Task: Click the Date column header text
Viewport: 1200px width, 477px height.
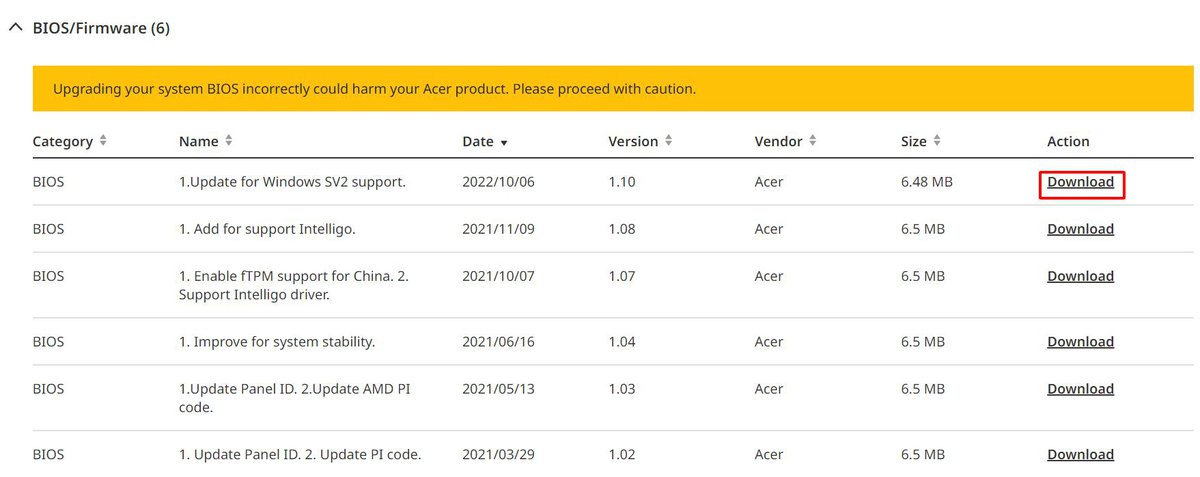Action: (478, 142)
